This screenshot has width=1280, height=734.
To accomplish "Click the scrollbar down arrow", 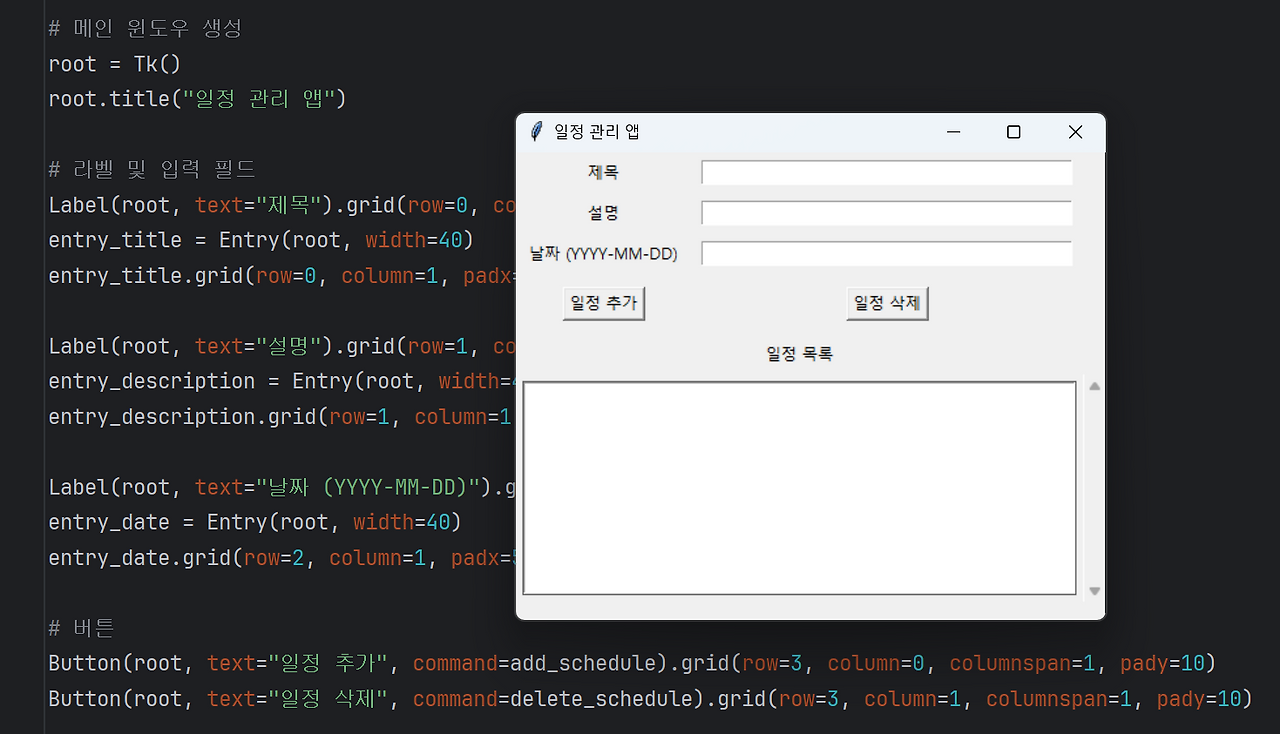I will [1092, 590].
